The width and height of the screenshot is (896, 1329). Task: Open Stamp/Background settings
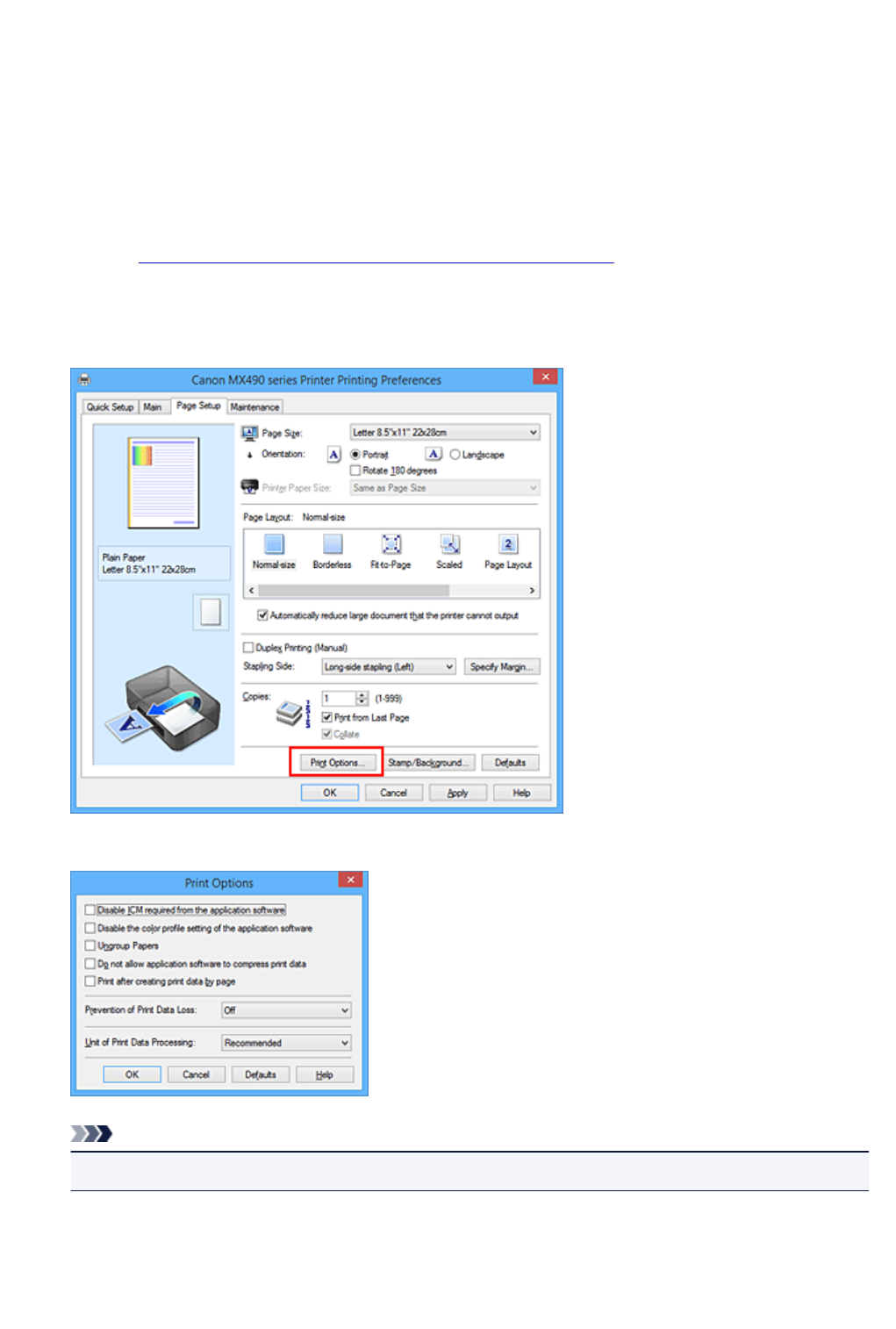coord(430,763)
